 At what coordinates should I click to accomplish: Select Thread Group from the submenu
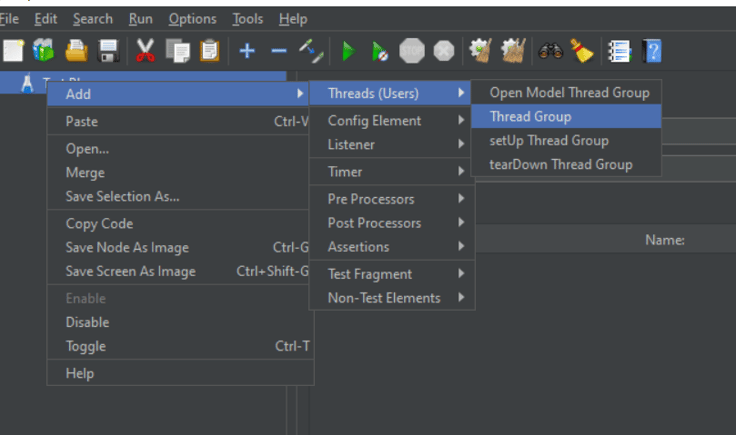[531, 117]
